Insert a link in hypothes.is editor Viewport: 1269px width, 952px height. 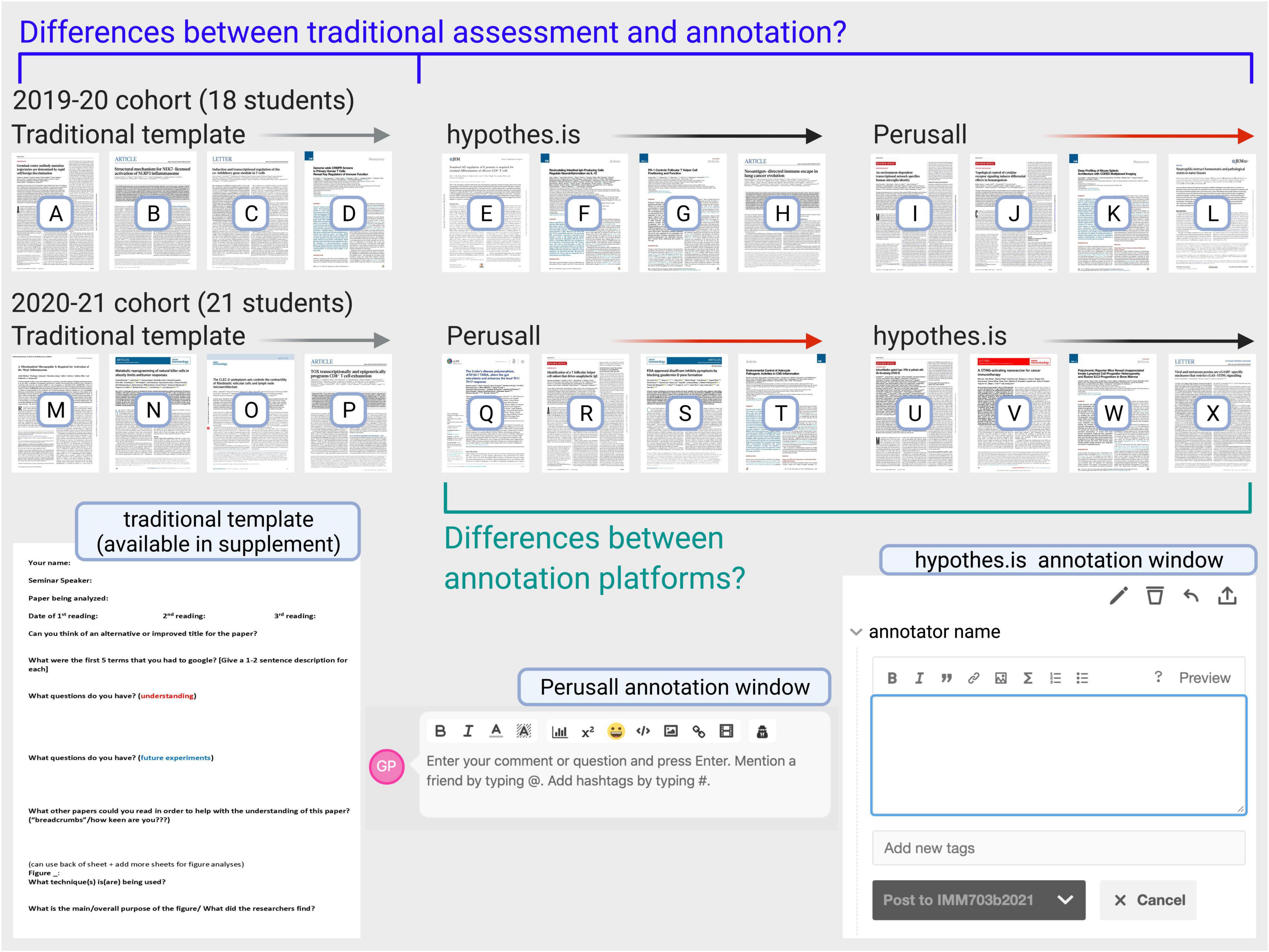click(x=973, y=678)
